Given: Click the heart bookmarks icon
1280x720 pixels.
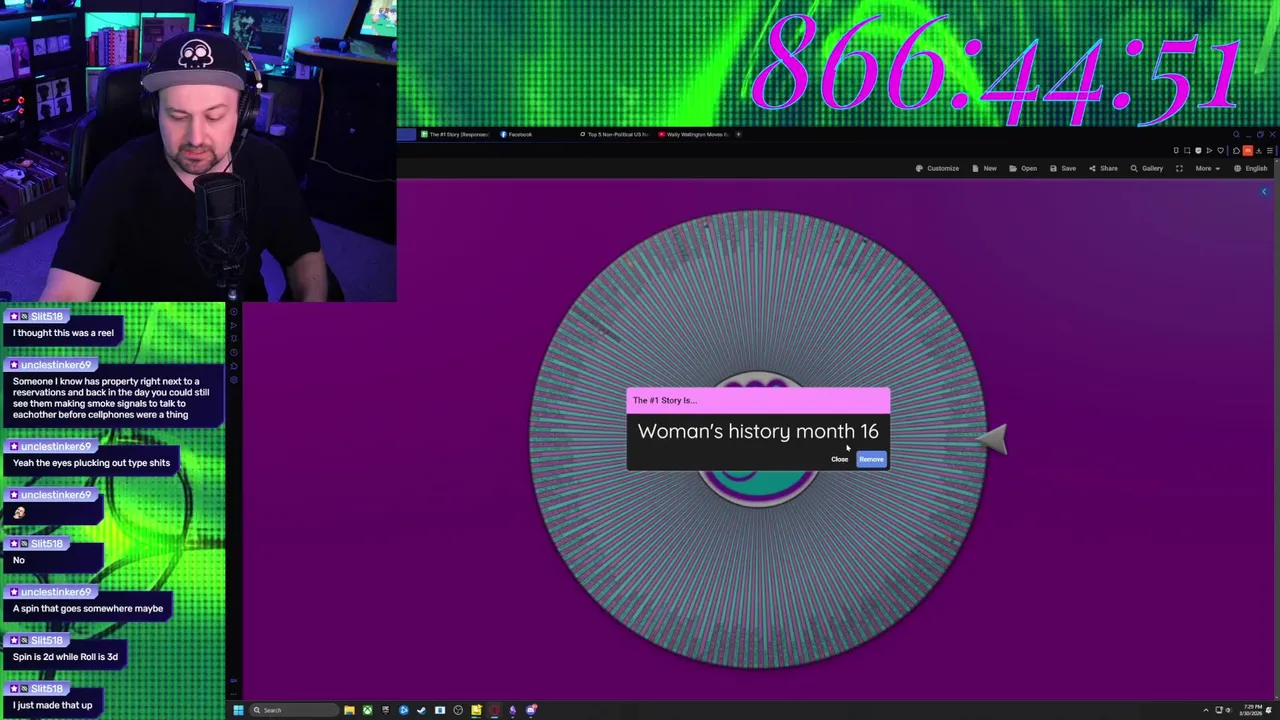Looking at the screenshot, I should click(x=1220, y=150).
